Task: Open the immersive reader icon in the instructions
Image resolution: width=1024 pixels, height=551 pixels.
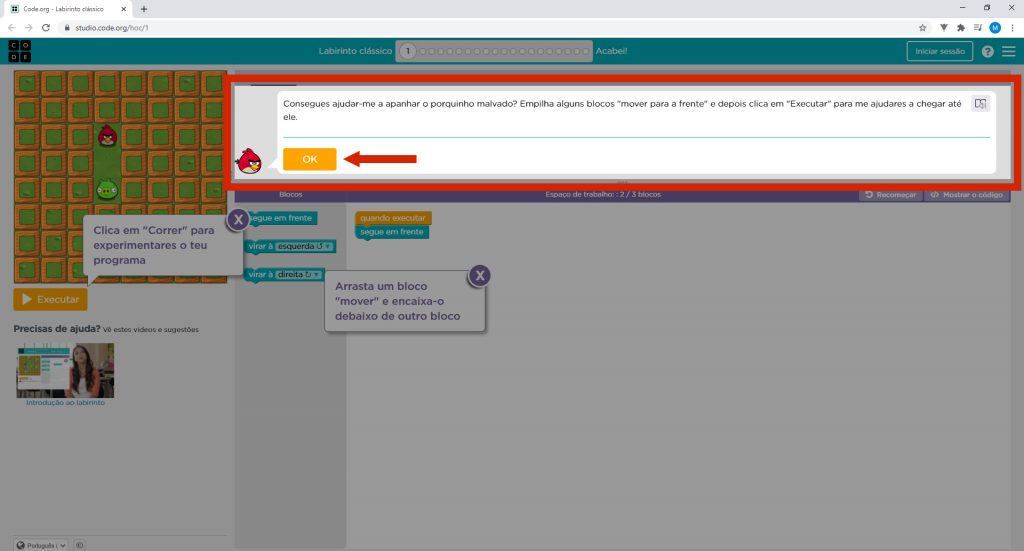Action: [980, 103]
